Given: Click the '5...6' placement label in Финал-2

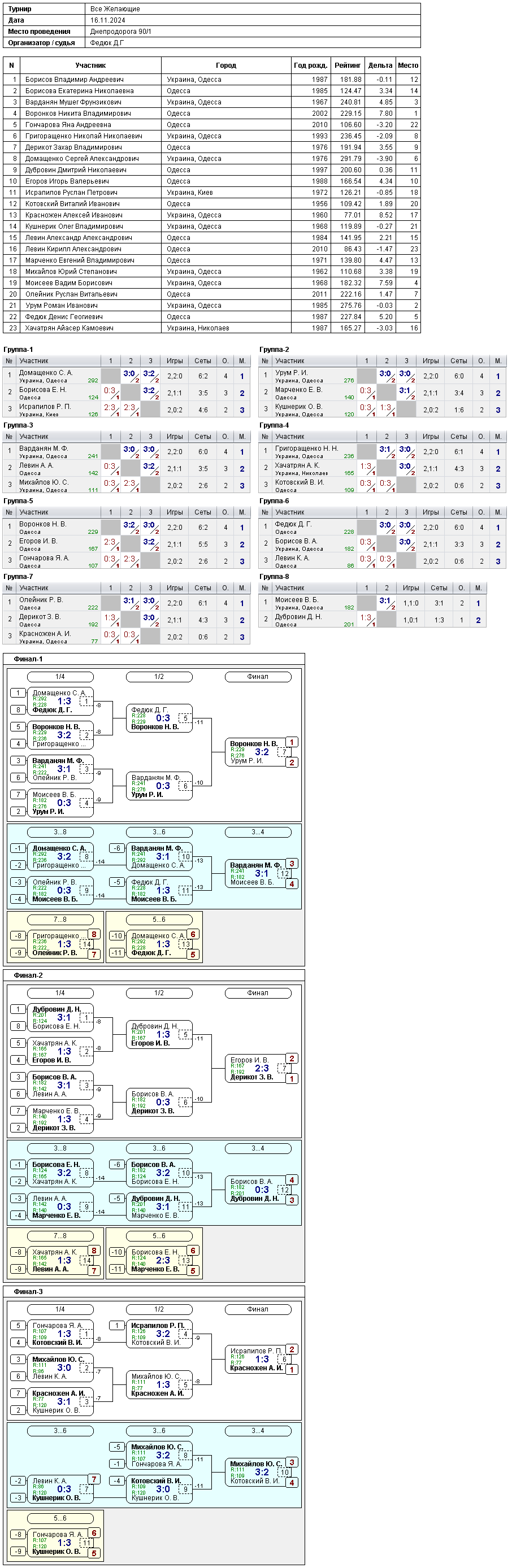Looking at the screenshot, I should click(x=159, y=1236).
